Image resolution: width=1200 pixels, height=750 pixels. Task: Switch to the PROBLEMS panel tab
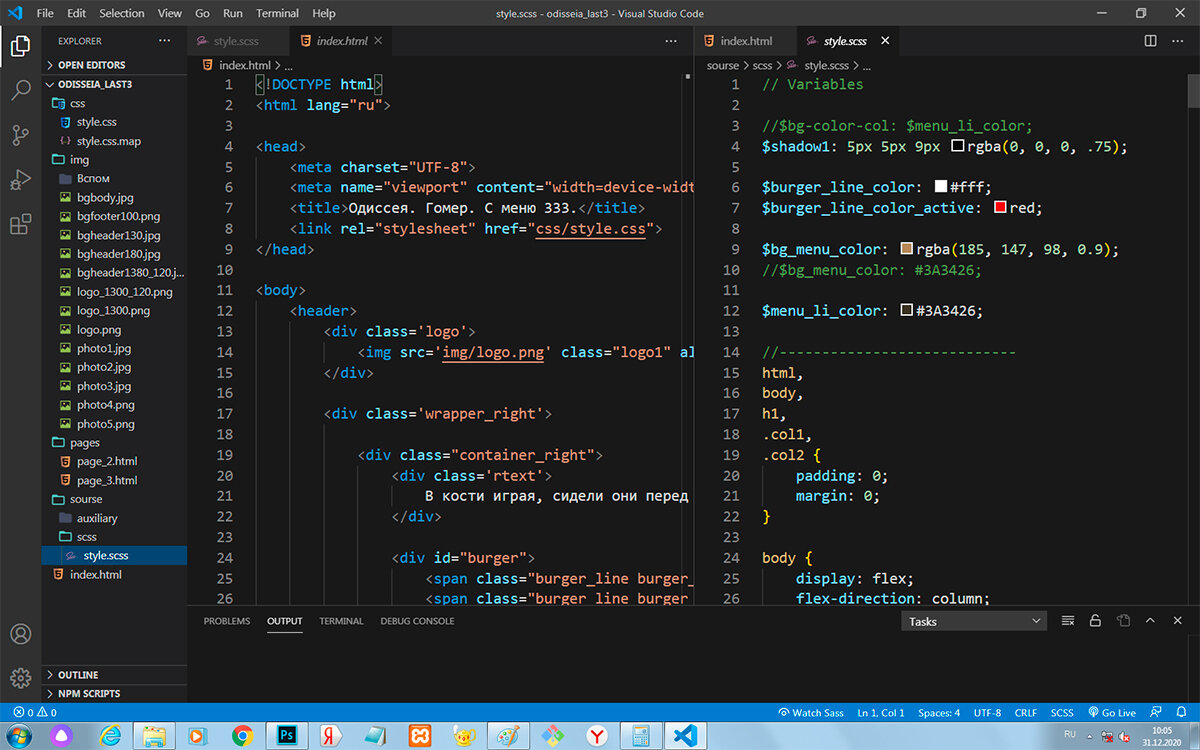[x=227, y=621]
